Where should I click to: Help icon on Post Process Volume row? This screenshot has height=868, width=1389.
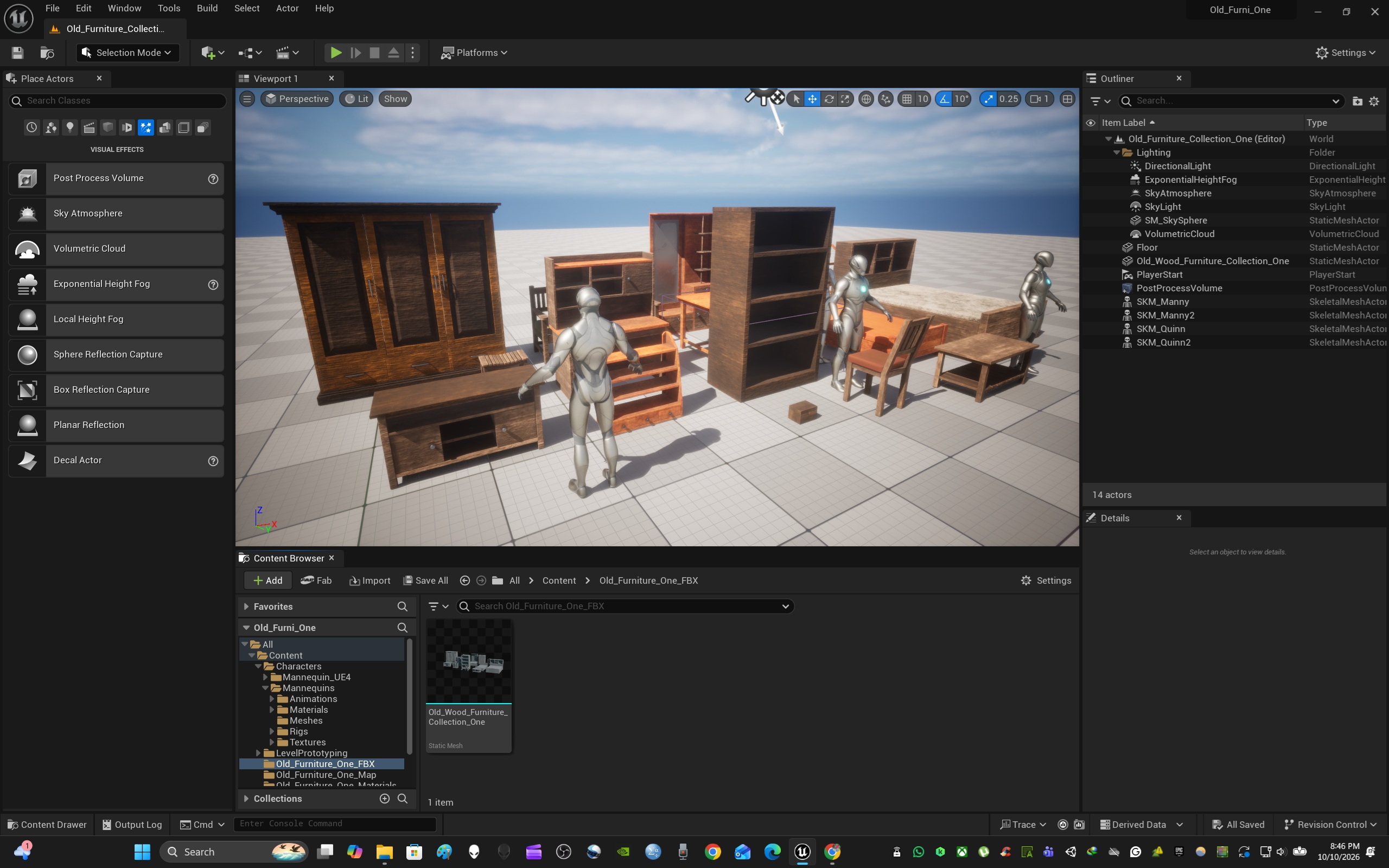pos(213,178)
